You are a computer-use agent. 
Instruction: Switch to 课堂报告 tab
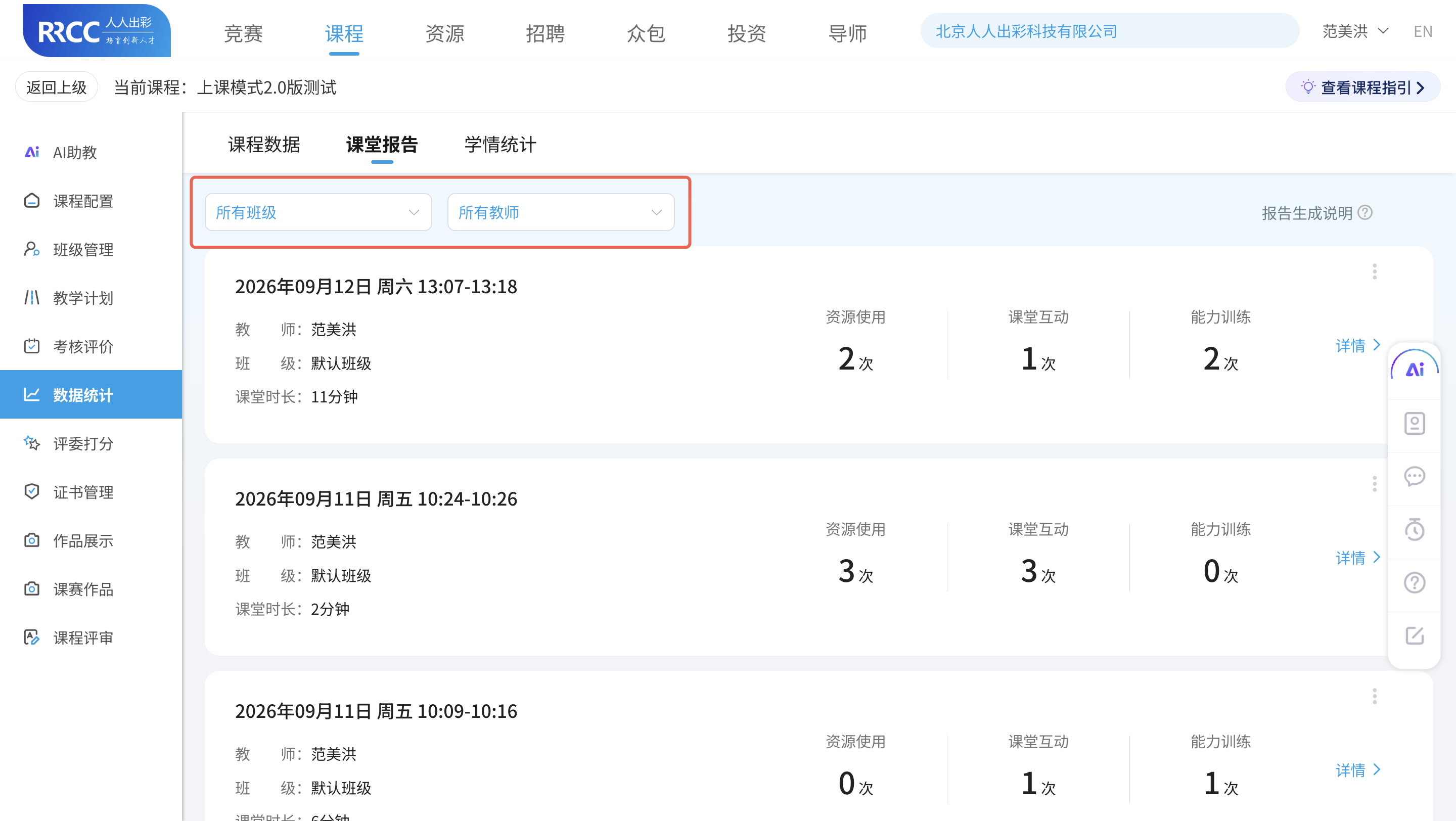tap(382, 145)
